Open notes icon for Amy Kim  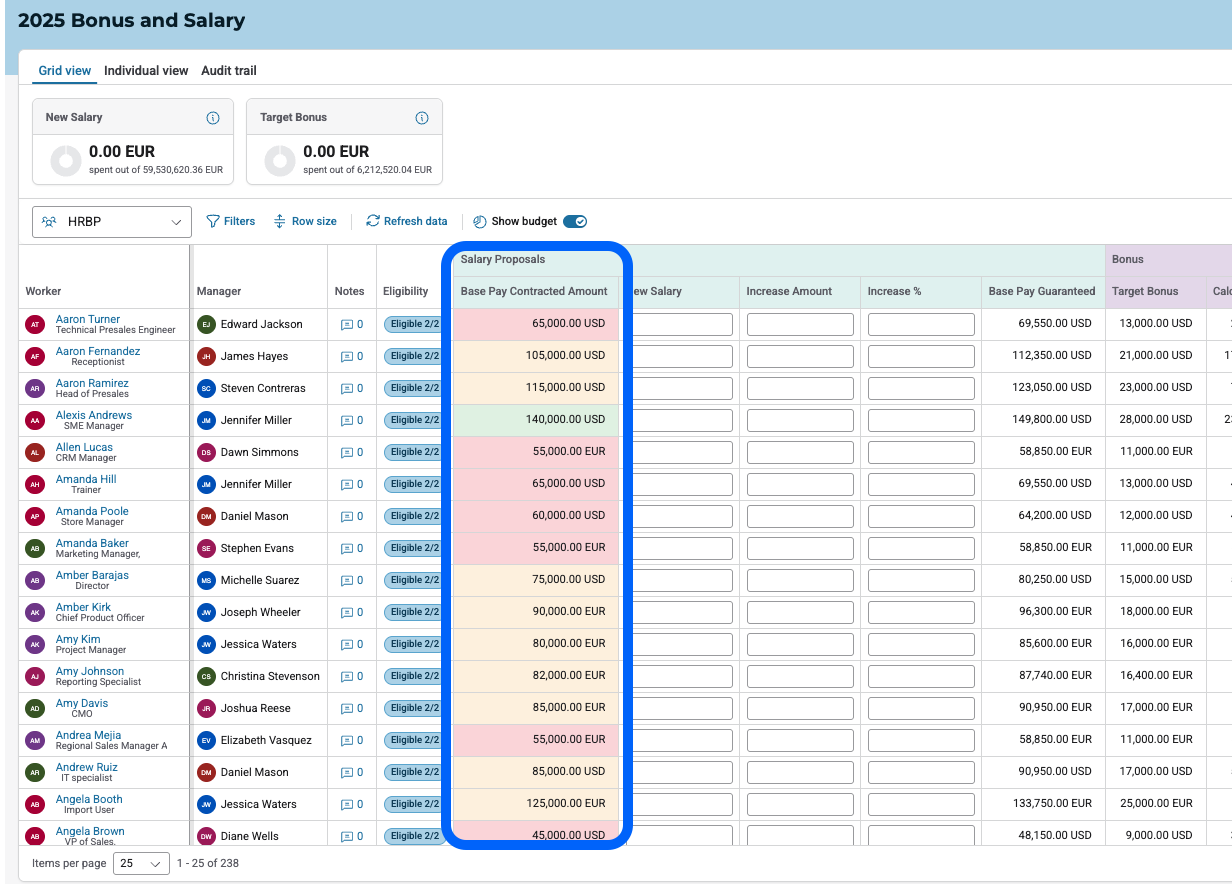(347, 645)
